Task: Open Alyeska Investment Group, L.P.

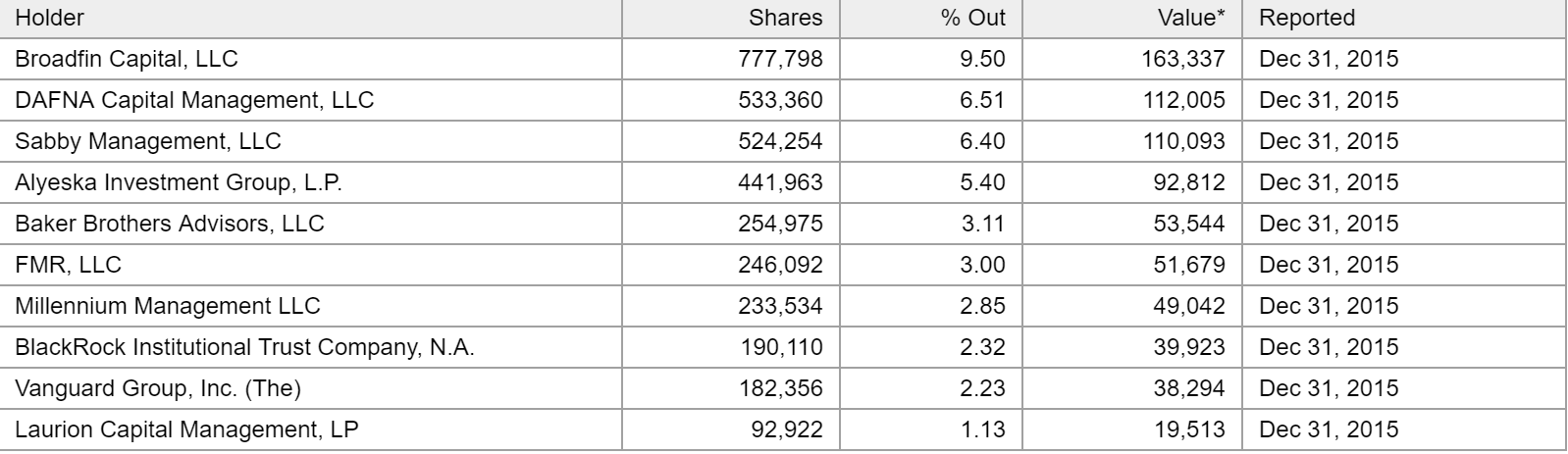Action: (179, 182)
